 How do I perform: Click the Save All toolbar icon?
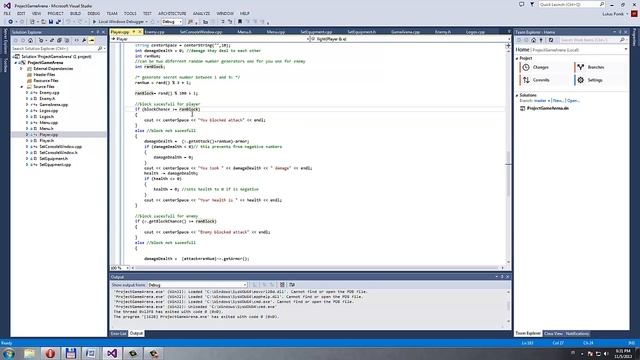coord(58,22)
